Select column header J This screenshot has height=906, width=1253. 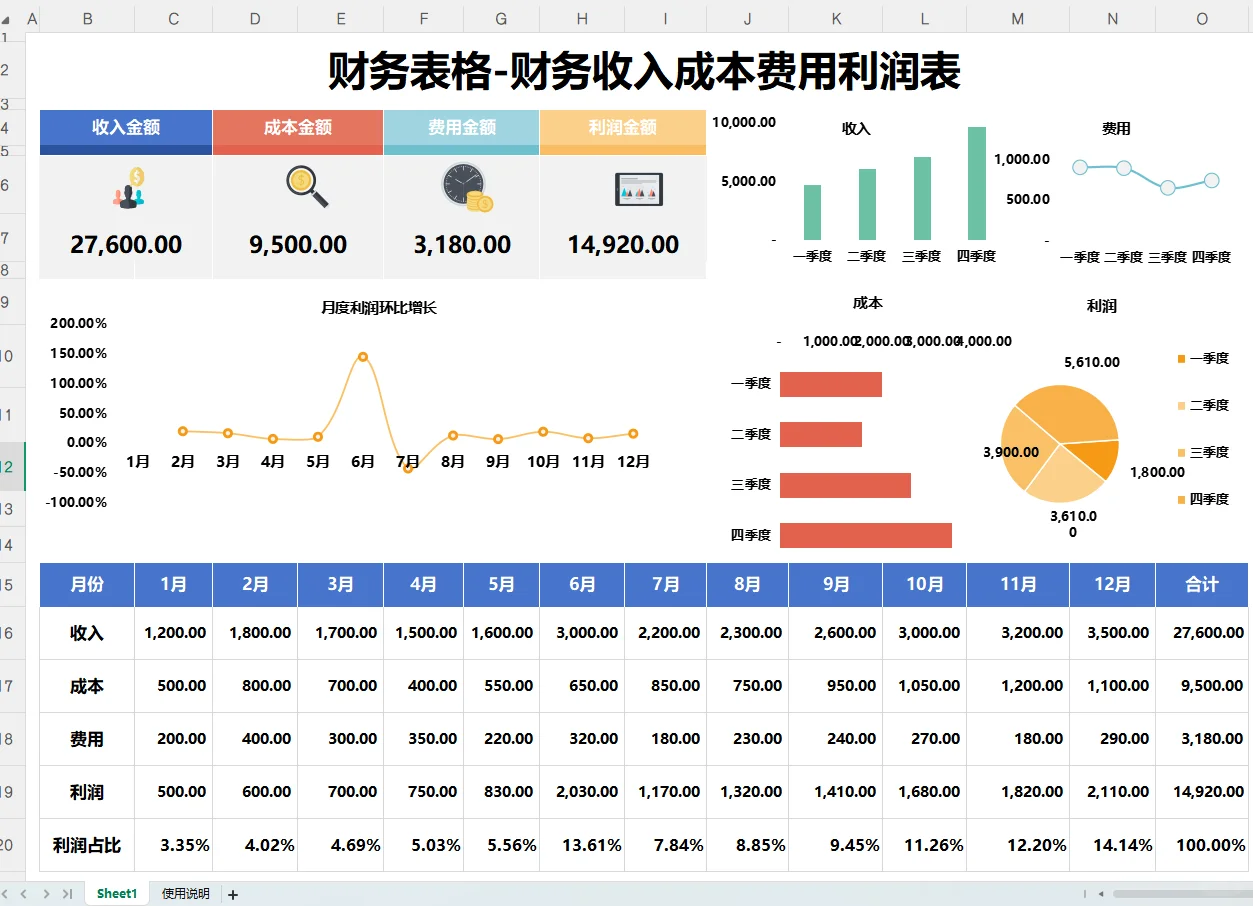point(745,18)
